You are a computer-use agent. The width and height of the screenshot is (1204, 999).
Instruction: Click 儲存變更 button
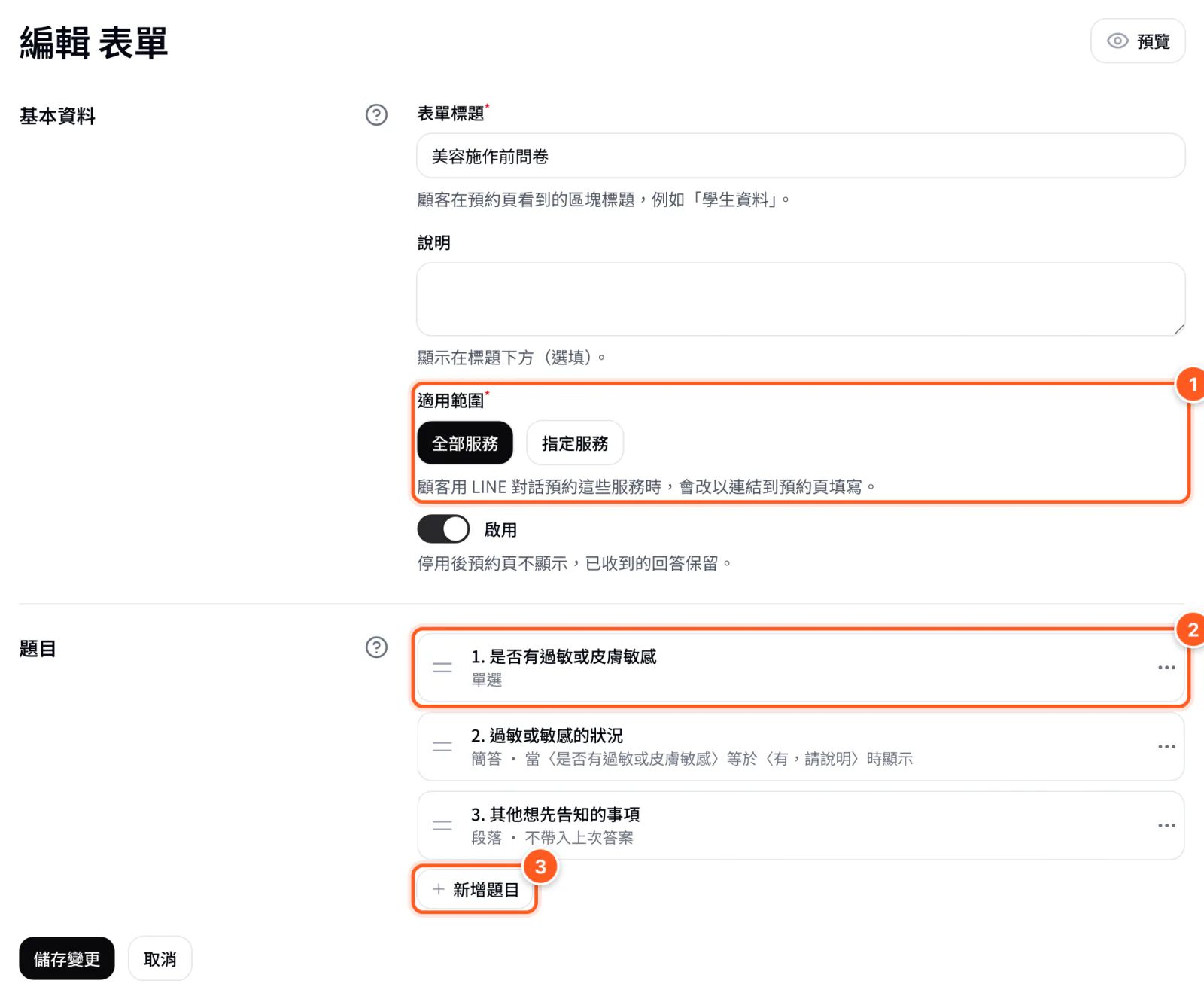(67, 958)
